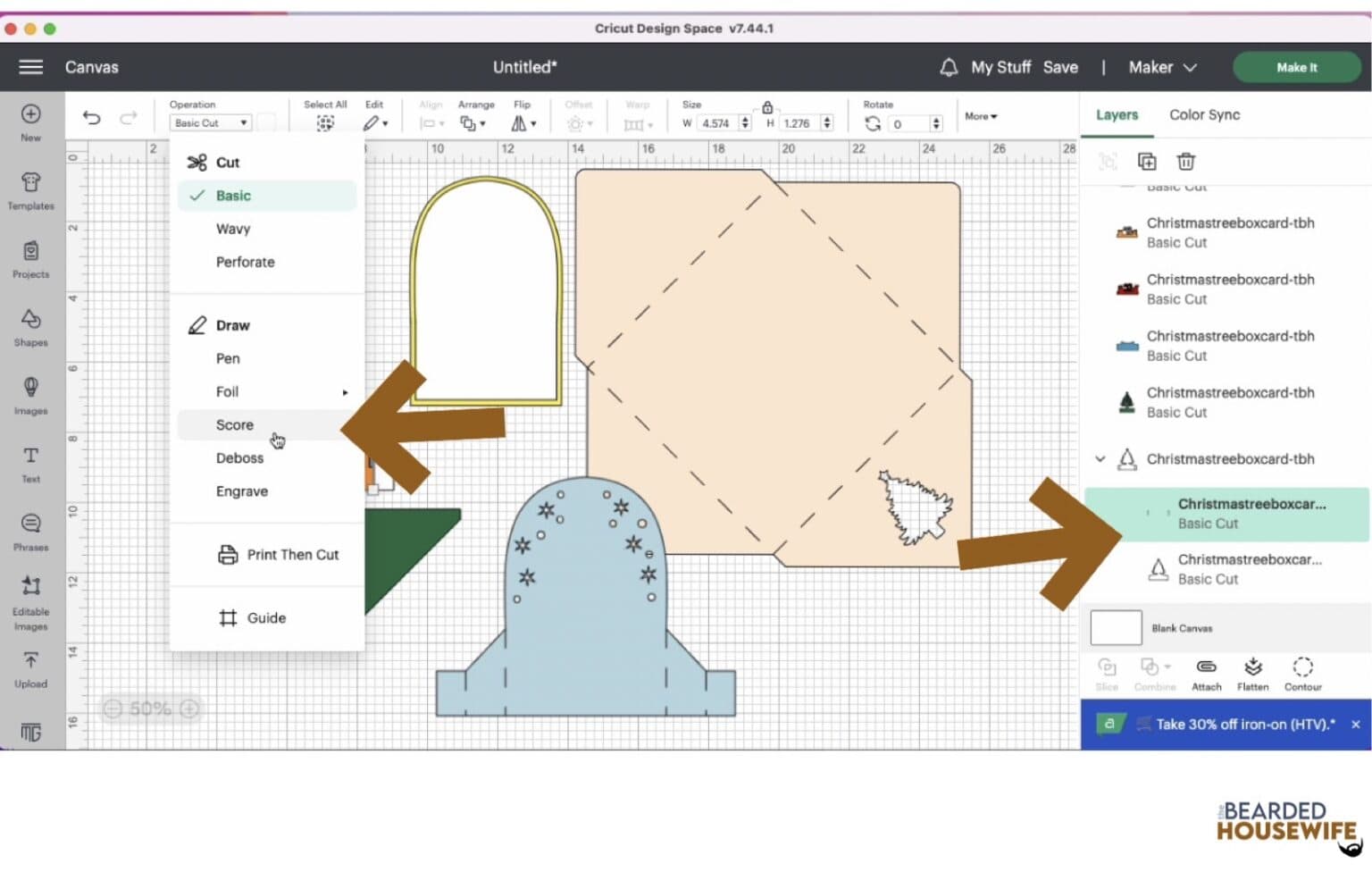This screenshot has width=1372, height=872.
Task: Click the Undo arrow
Action: (x=91, y=118)
